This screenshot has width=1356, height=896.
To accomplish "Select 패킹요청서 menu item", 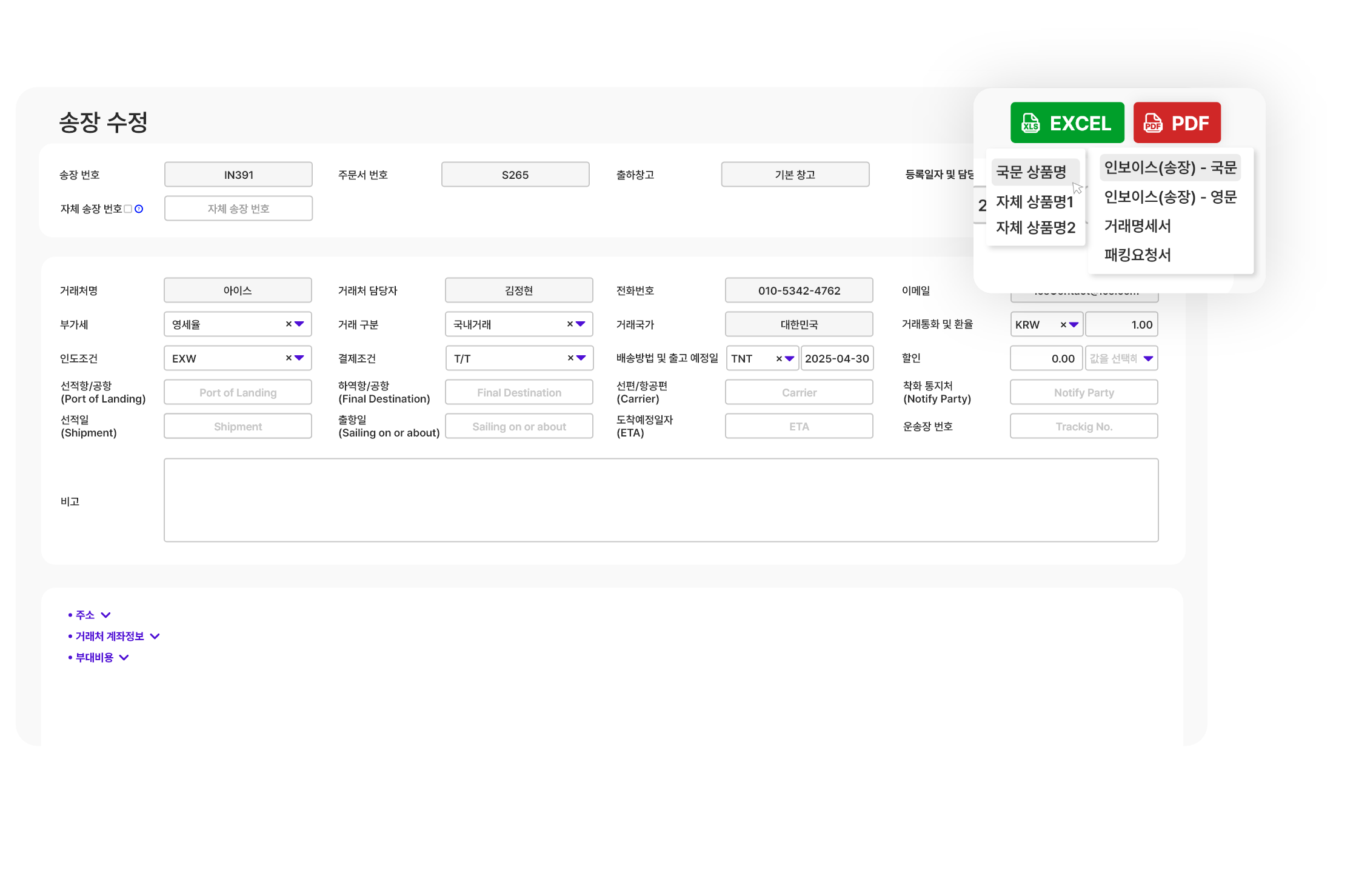I will 1137,255.
